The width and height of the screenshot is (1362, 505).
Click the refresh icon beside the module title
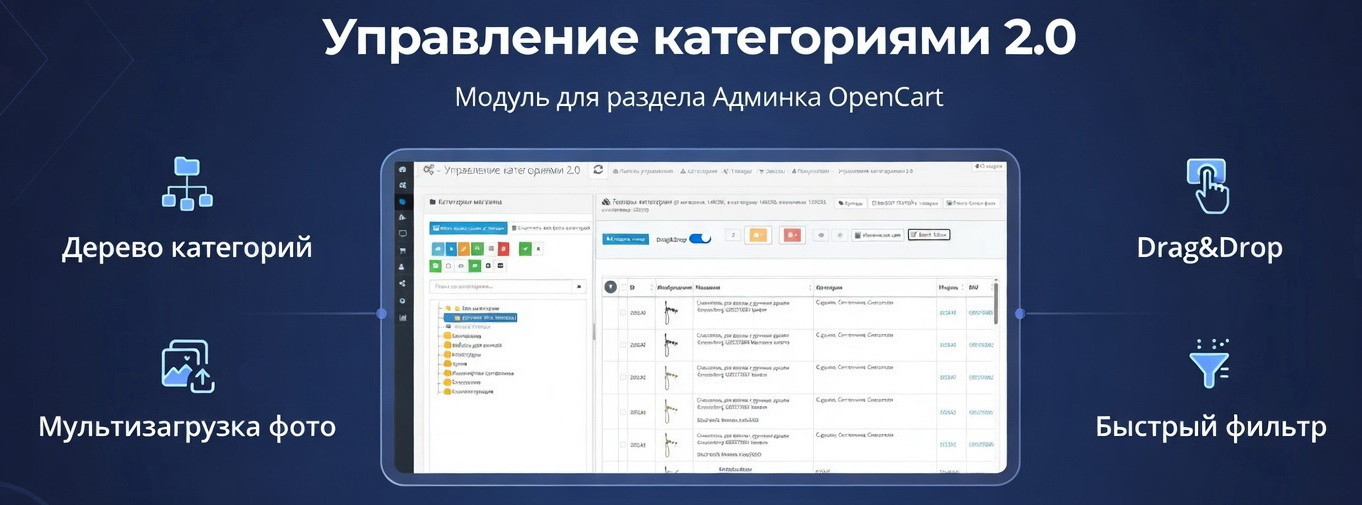598,170
